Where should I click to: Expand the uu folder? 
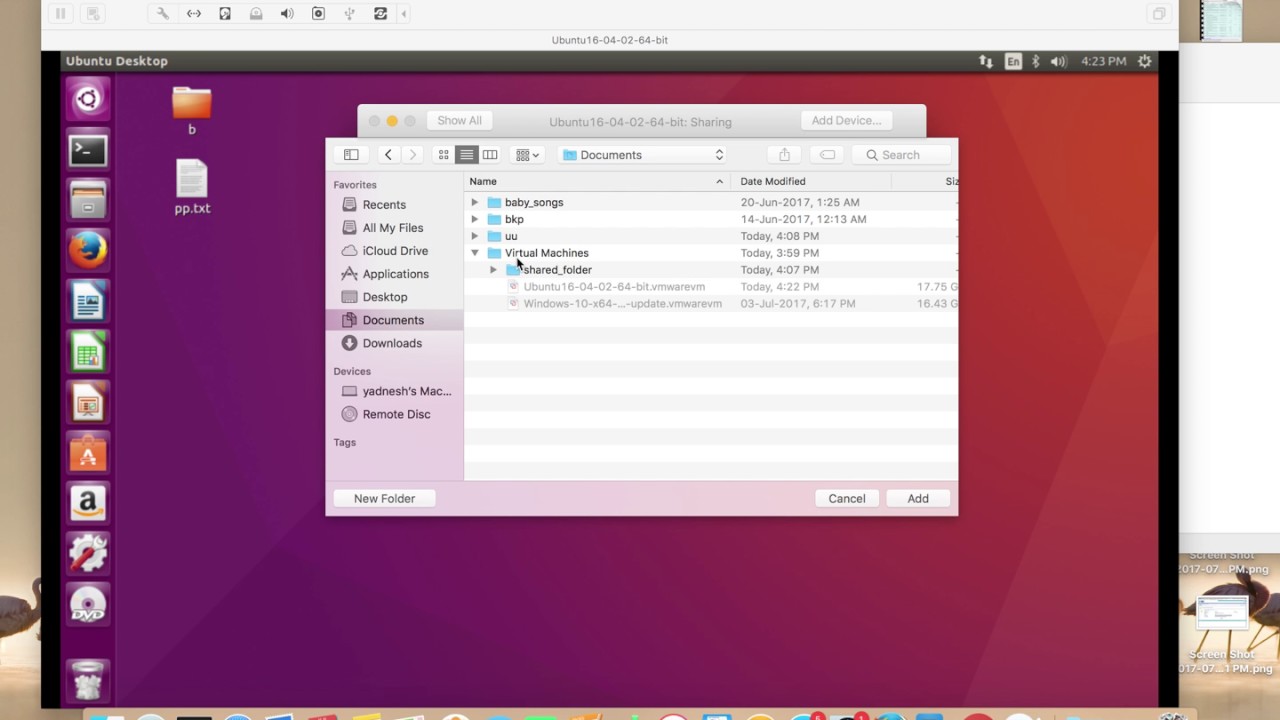click(475, 236)
